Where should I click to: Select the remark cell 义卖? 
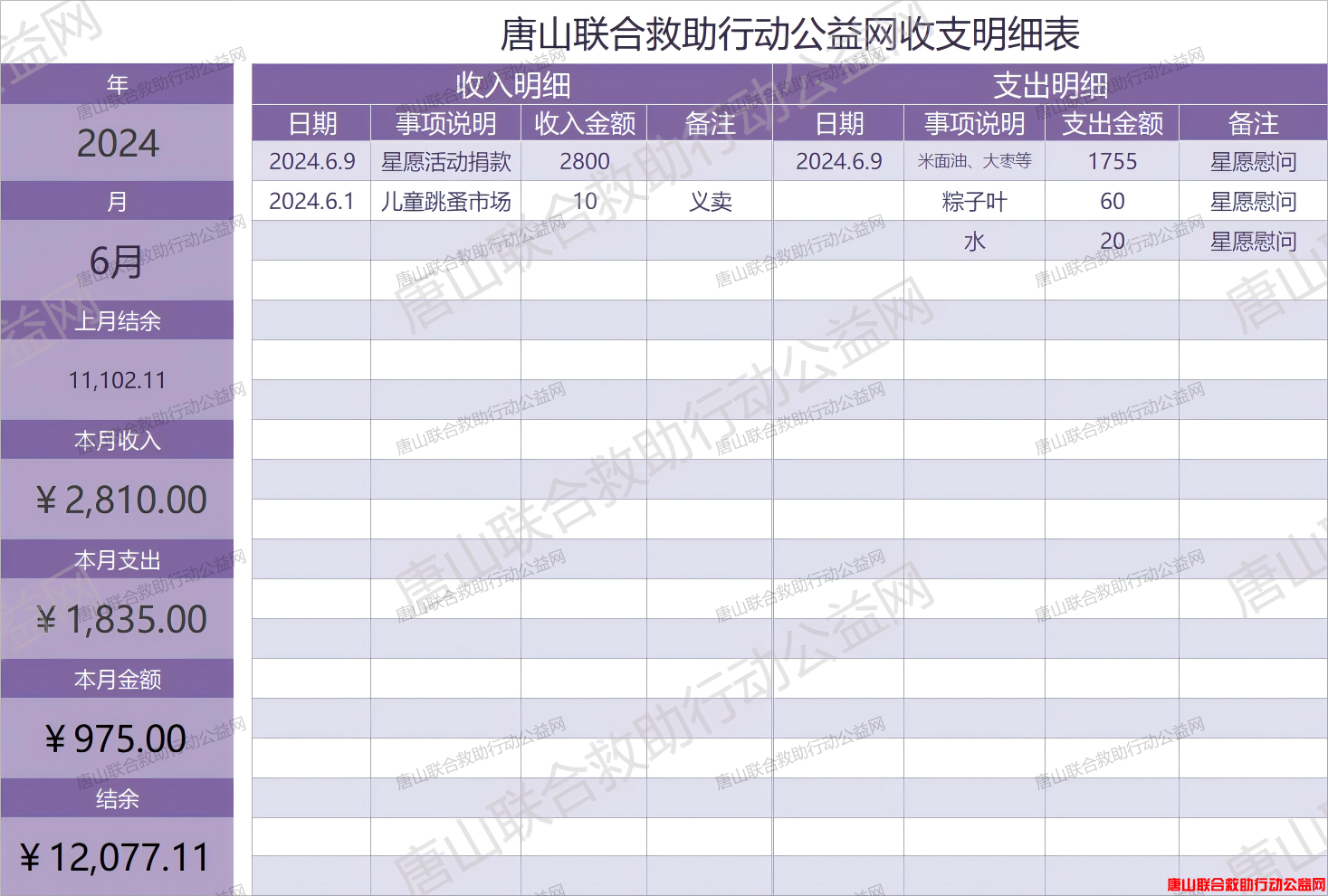(x=710, y=201)
